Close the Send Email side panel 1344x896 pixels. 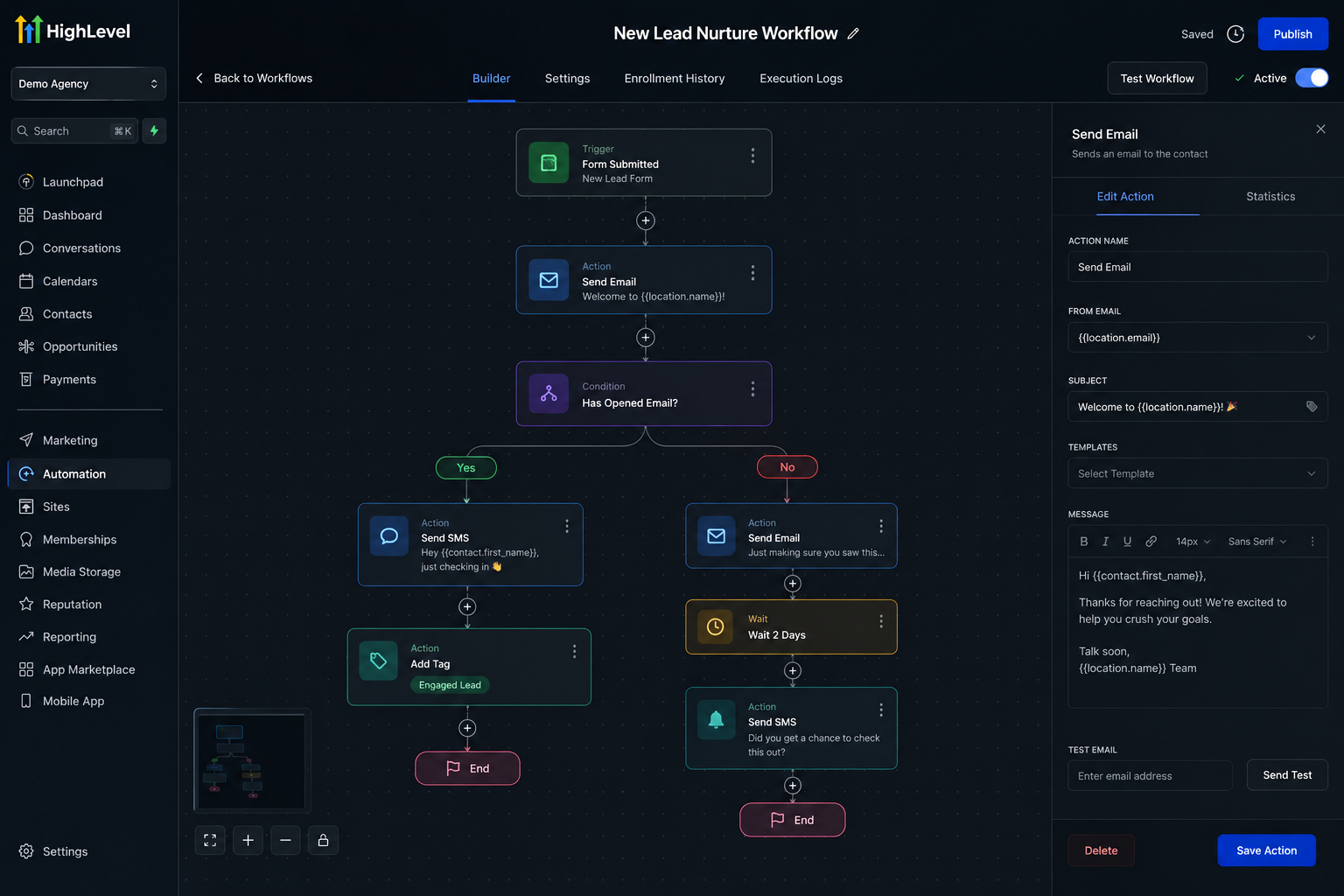click(x=1320, y=129)
